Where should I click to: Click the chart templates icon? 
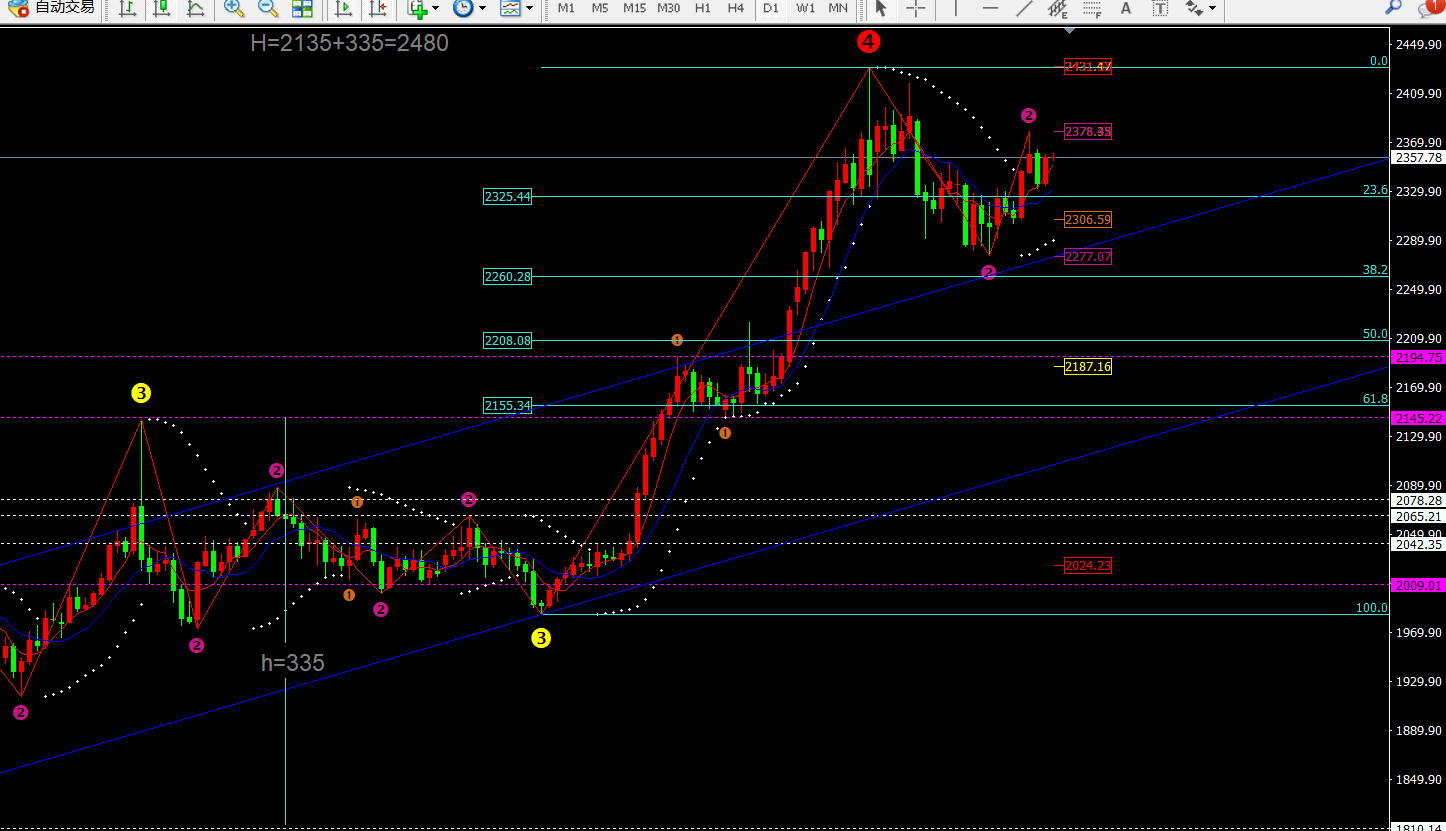[510, 9]
